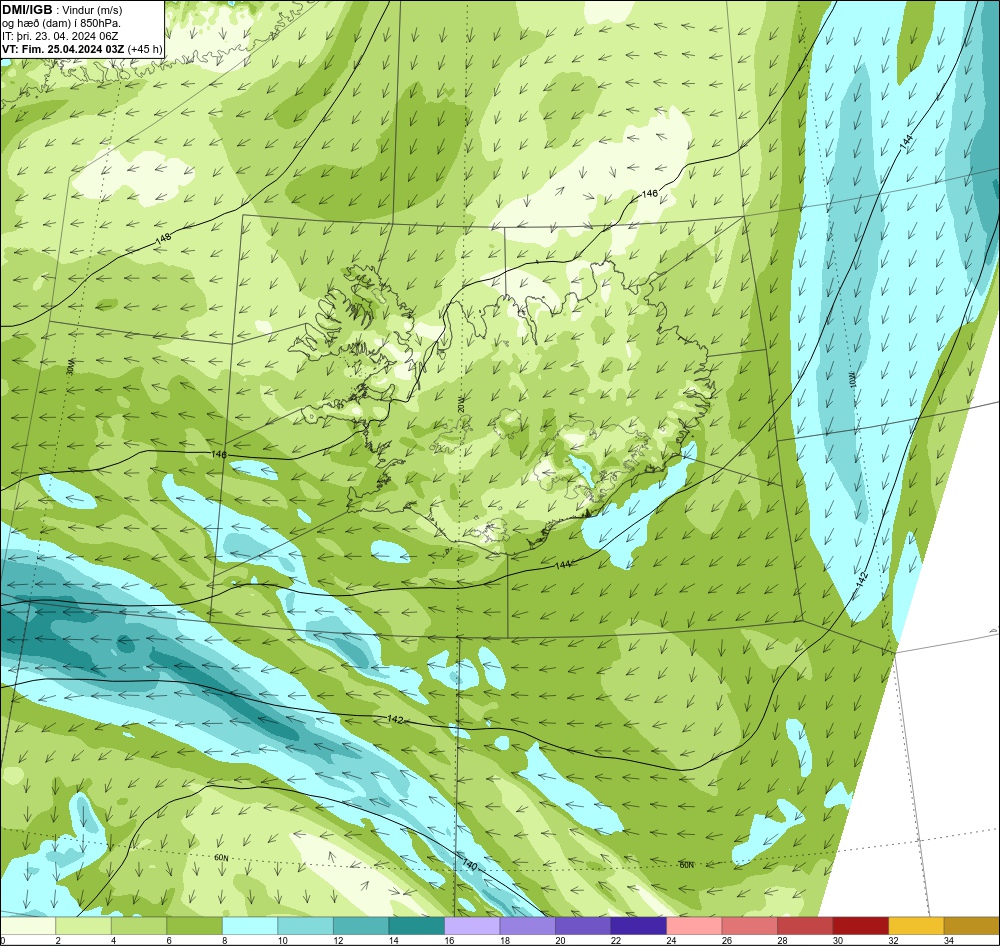Click the legend tick value 24
Screen dimensions: 1000x946
click(x=671, y=940)
